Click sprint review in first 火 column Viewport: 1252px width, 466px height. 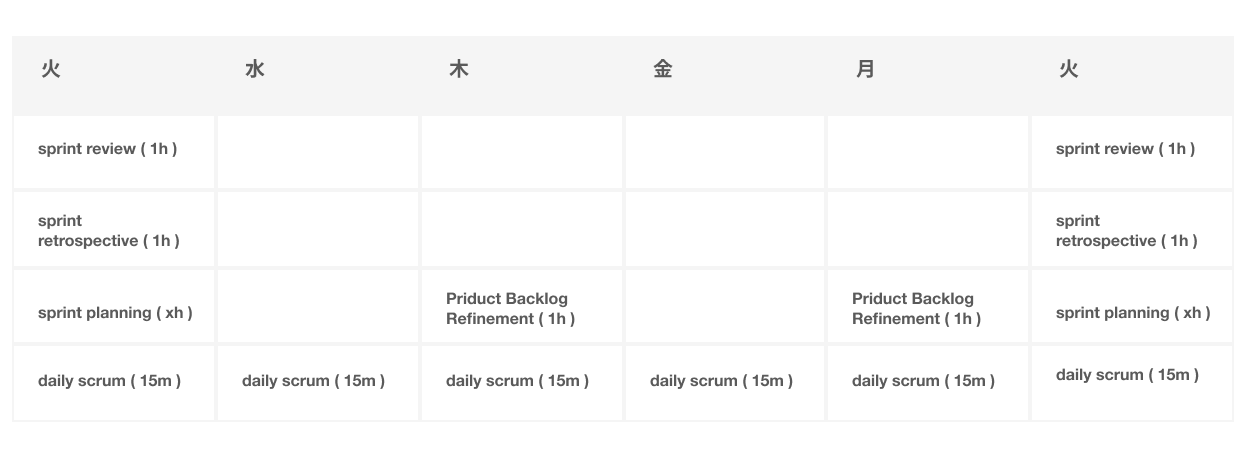(107, 149)
